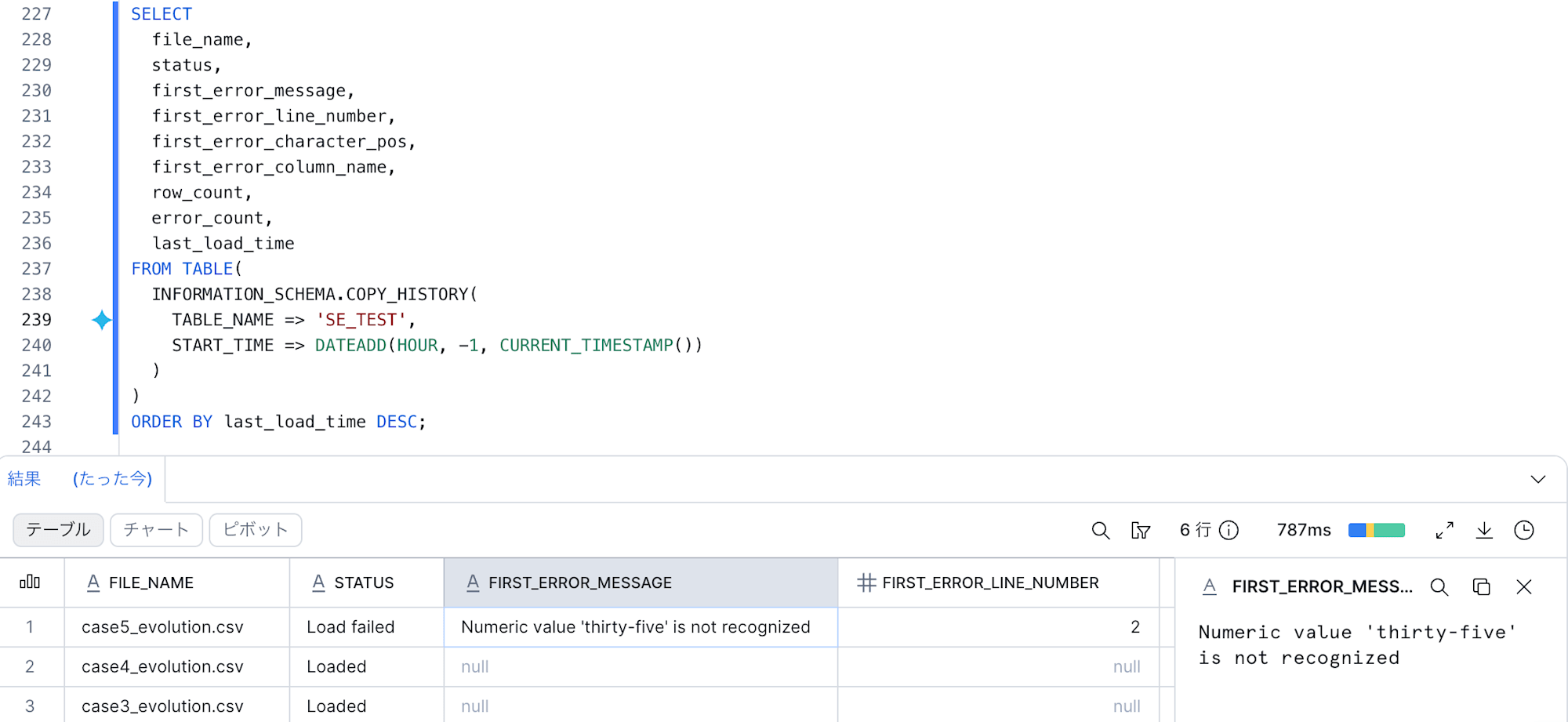
Task: Expand results to full screen
Action: [1444, 531]
